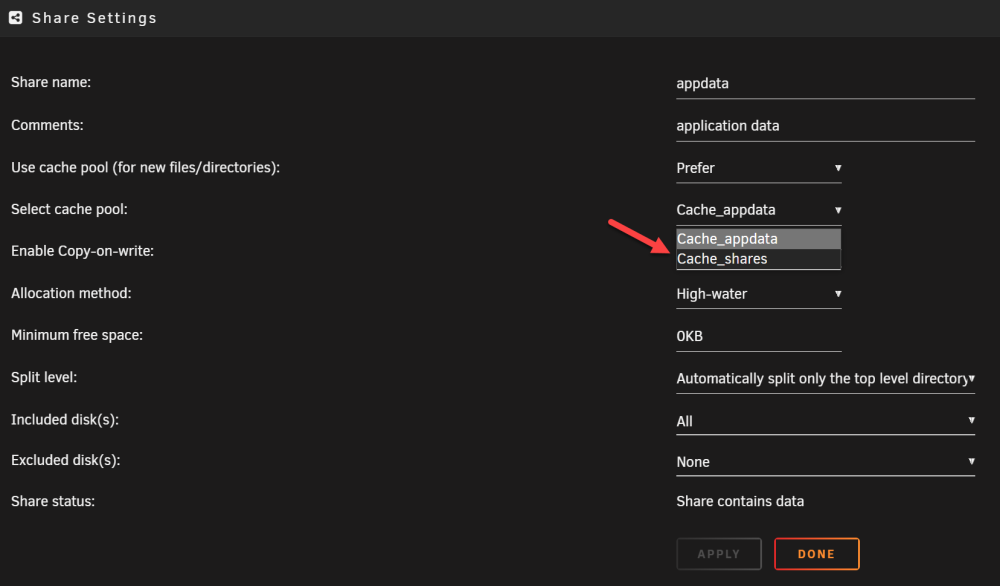Open the Select cache pool dropdown
Viewport: 1000px width, 586px height.
(x=758, y=210)
